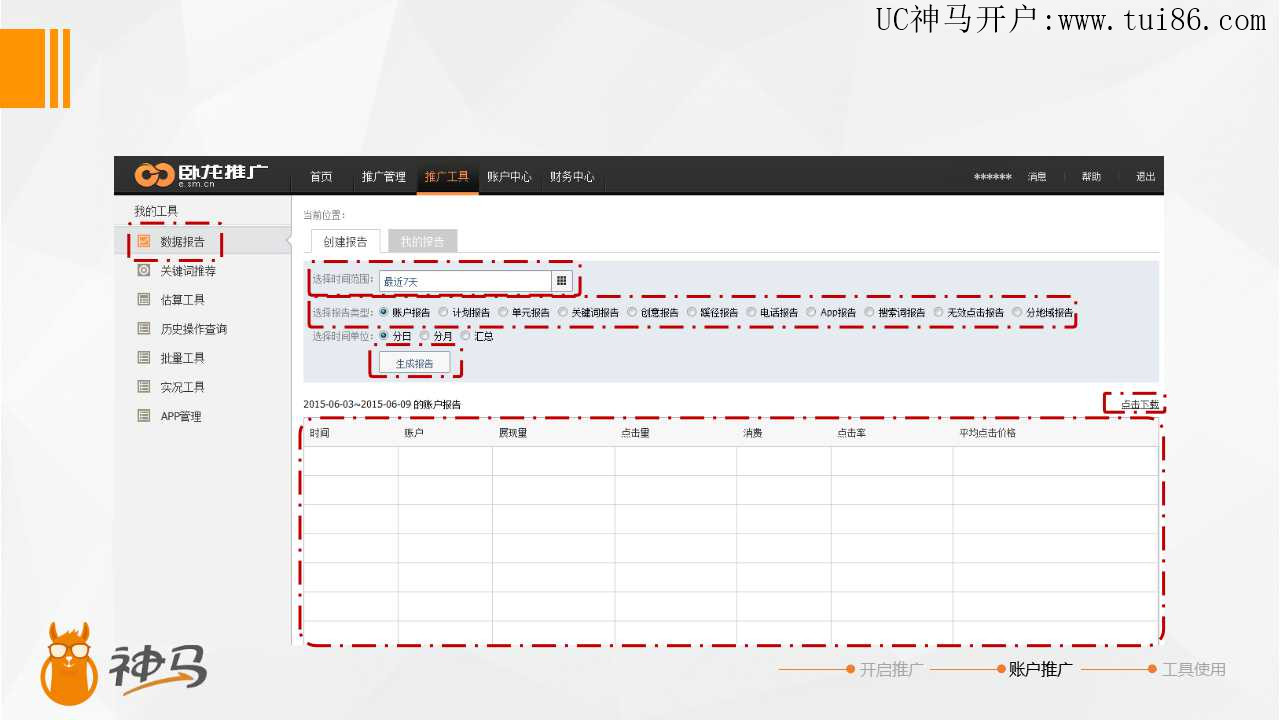Screen dimensions: 1280x720
Task: Set time unit to 分月
Action: 425,336
